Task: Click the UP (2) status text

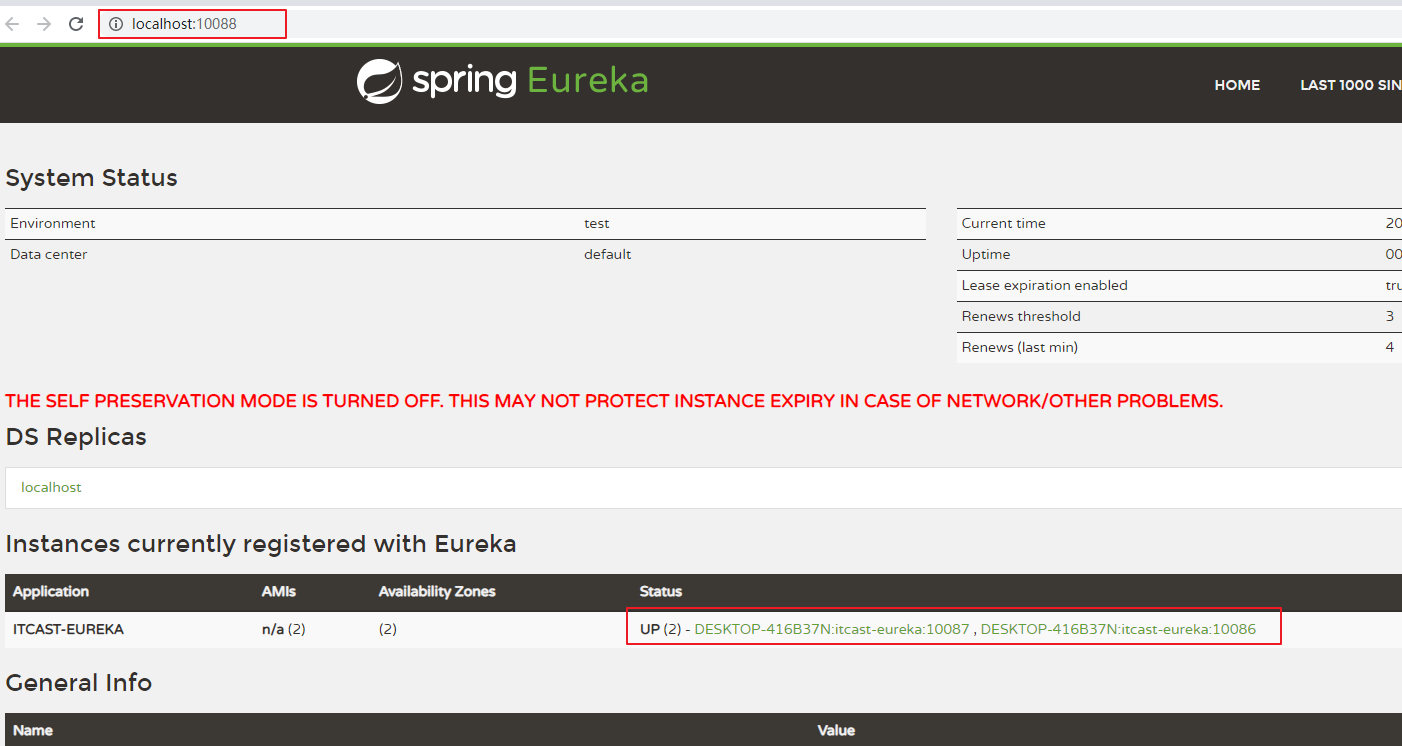Action: pos(660,629)
